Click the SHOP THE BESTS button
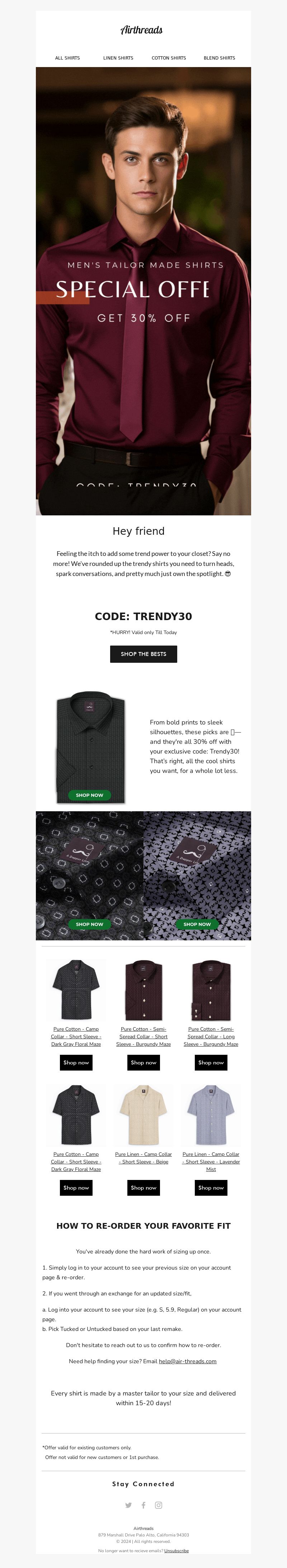 click(x=144, y=654)
